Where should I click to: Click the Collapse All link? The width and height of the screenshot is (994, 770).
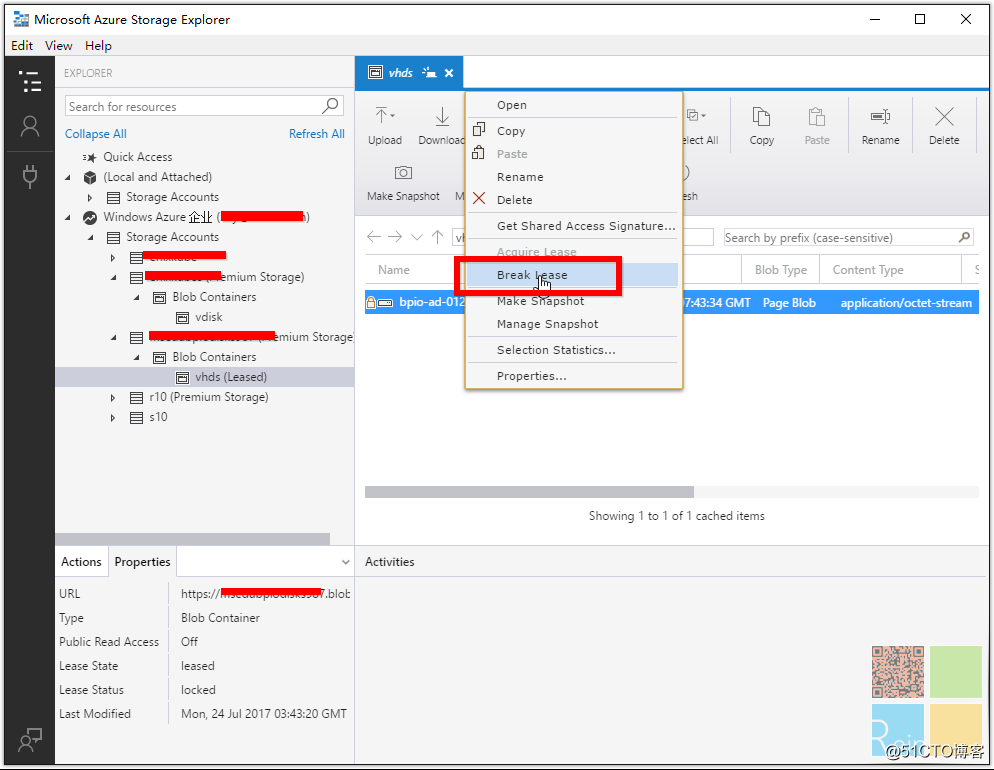pos(96,134)
